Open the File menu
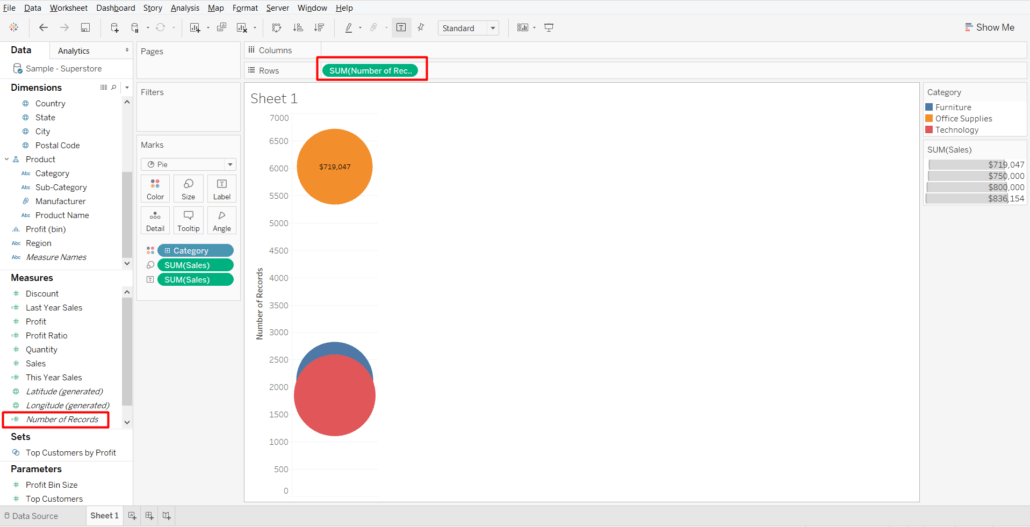The image size is (1030, 527). 9,8
